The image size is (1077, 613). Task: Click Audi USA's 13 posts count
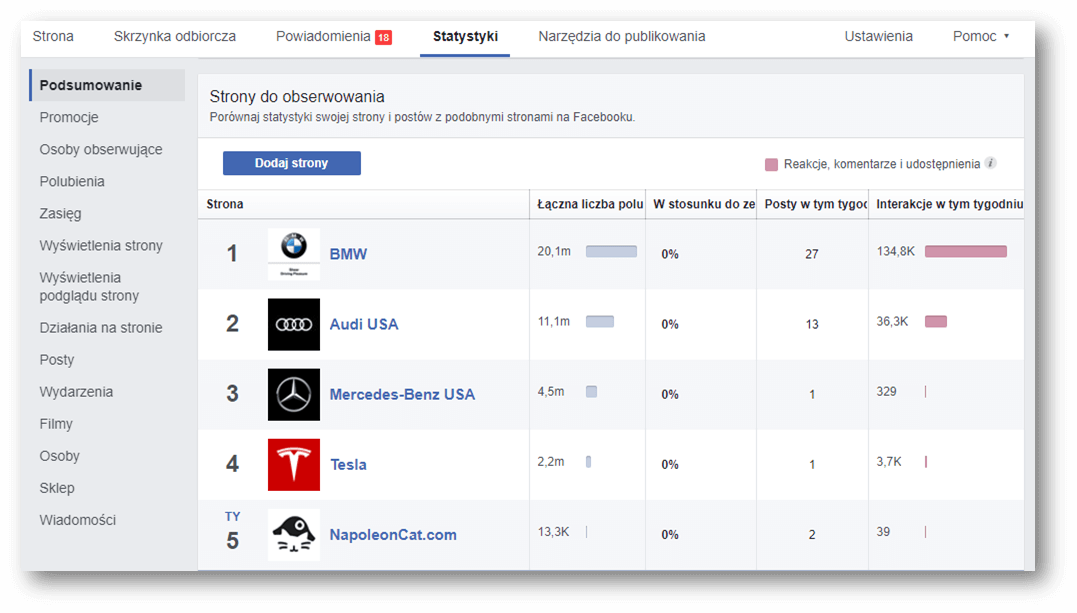click(x=812, y=324)
